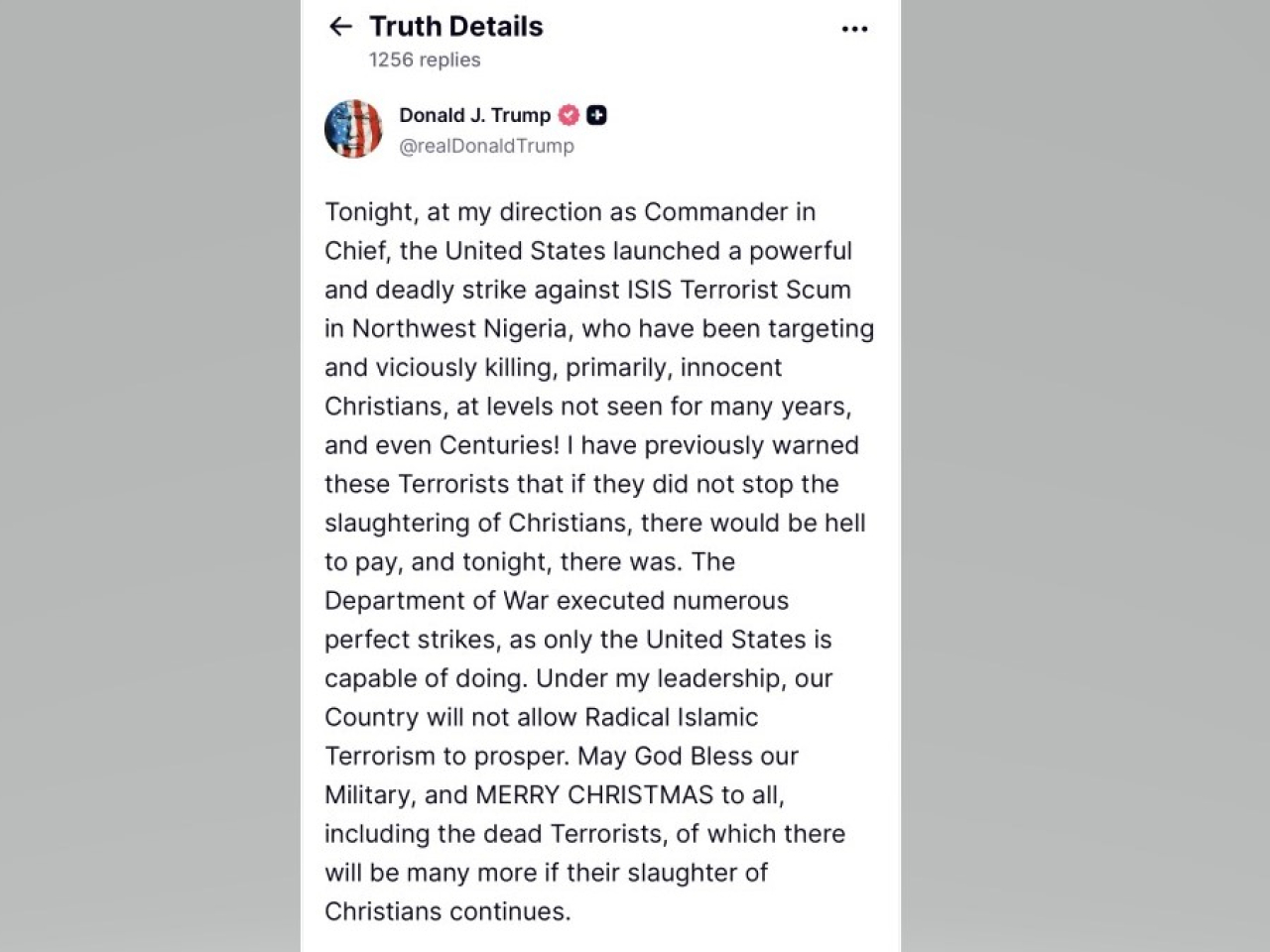Click "May God Bless our" in the post
Viewport: 1270px width, 952px height.
pos(688,756)
